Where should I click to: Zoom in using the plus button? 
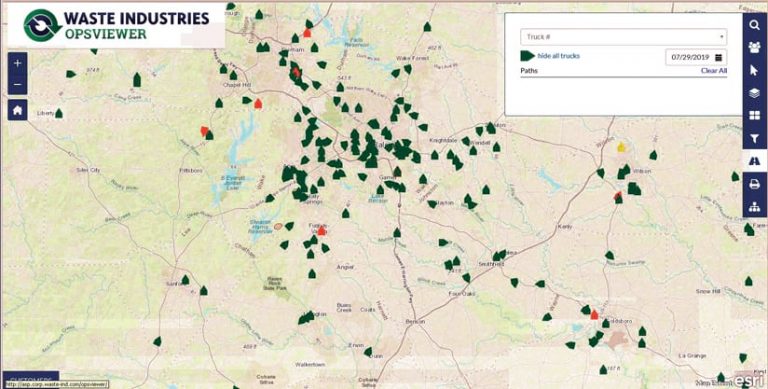click(x=18, y=63)
